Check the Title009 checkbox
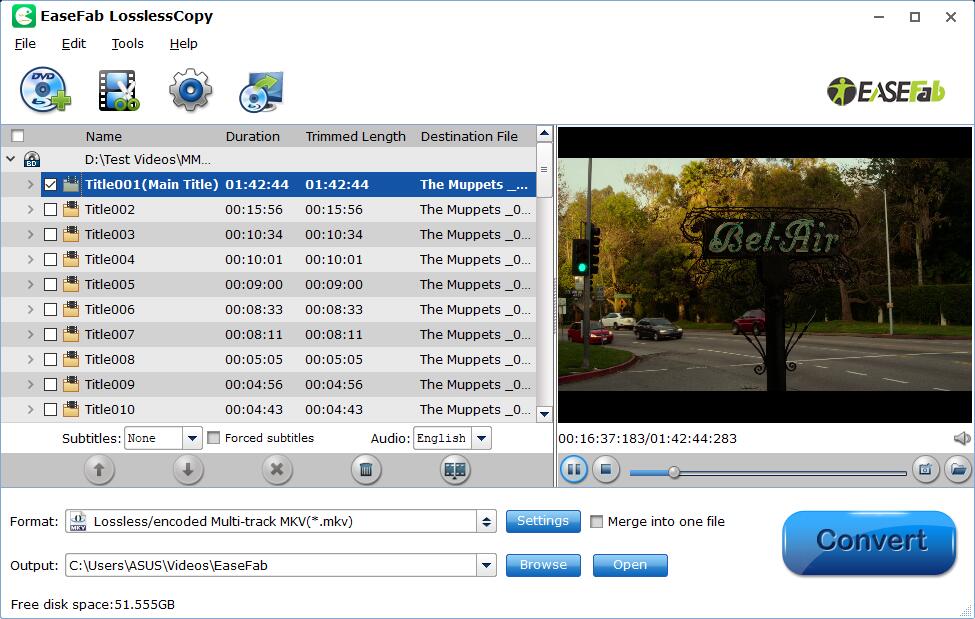Screen dimensions: 975x619 (50, 384)
